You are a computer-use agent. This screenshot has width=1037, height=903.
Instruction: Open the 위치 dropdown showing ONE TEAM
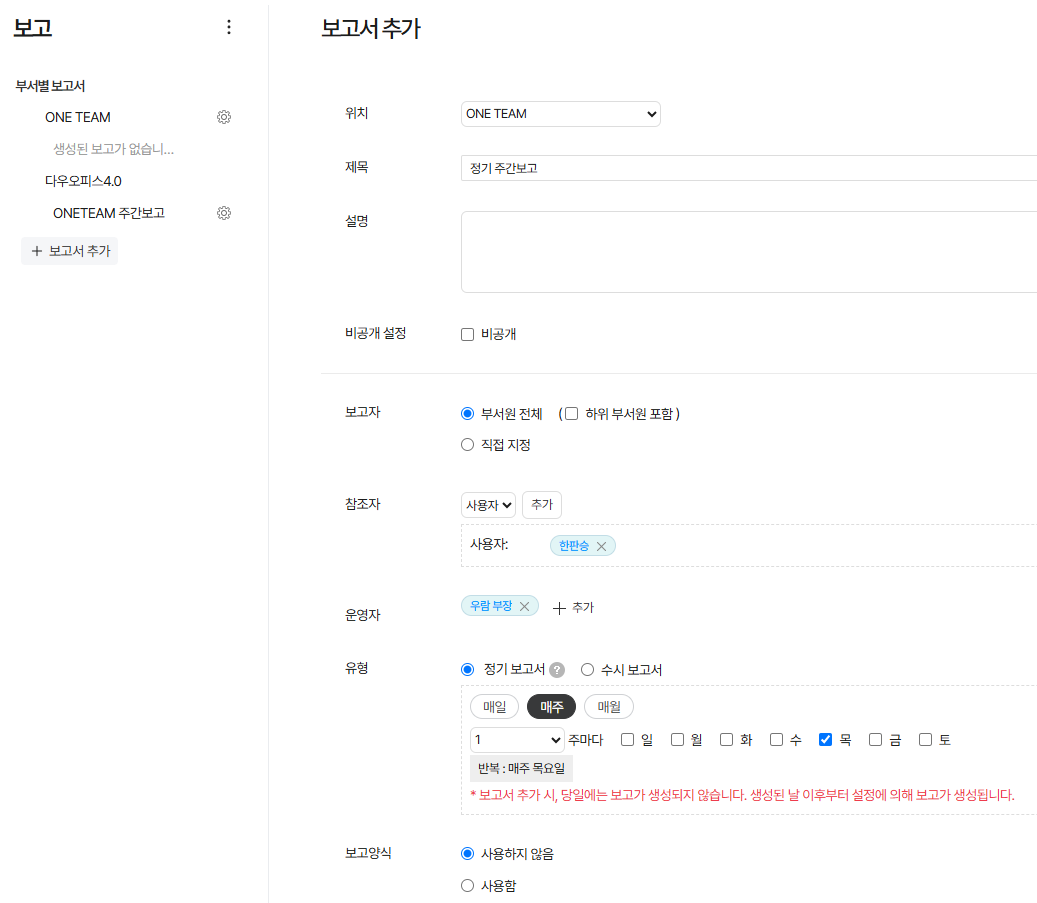tap(560, 114)
